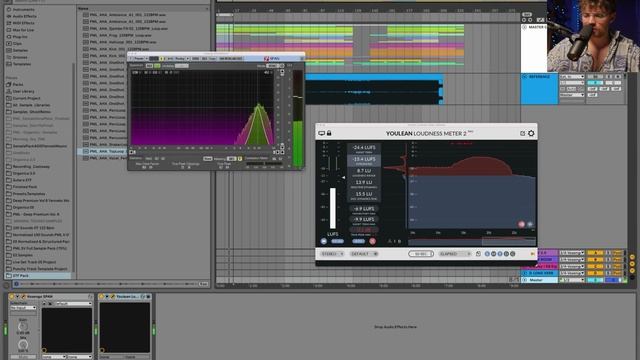Click the SPAN level meter bar
This screenshot has width=640, height=360.
(x=298, y=119)
